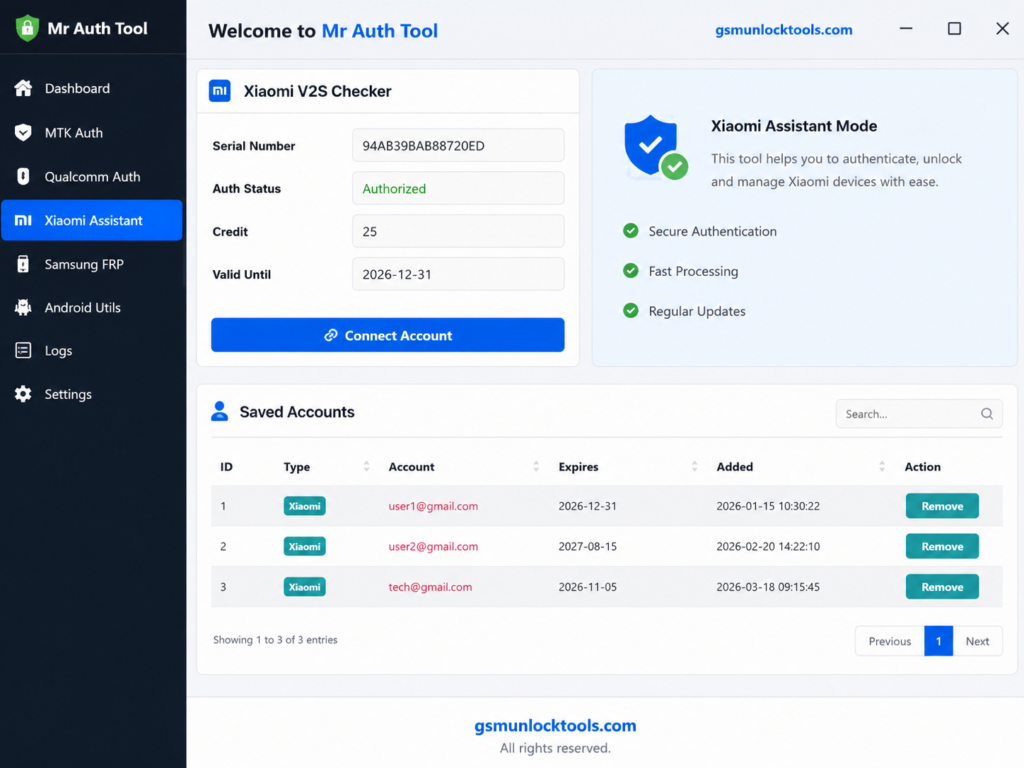Click the Secure Authentication check icon
The image size is (1024, 768).
pos(630,231)
